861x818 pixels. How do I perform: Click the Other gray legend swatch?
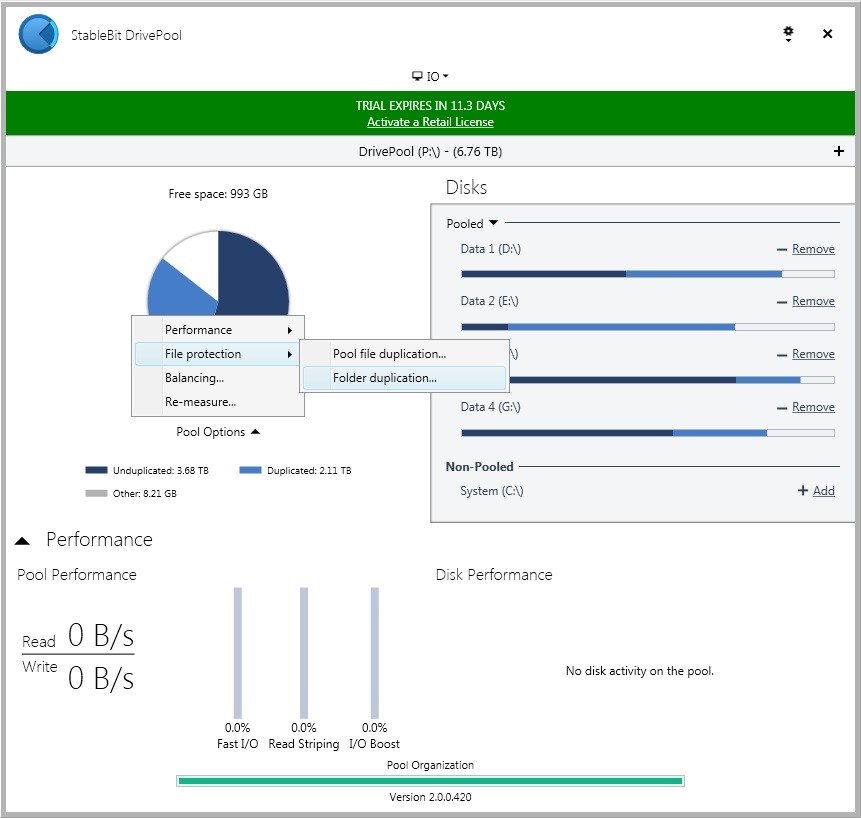(x=96, y=493)
